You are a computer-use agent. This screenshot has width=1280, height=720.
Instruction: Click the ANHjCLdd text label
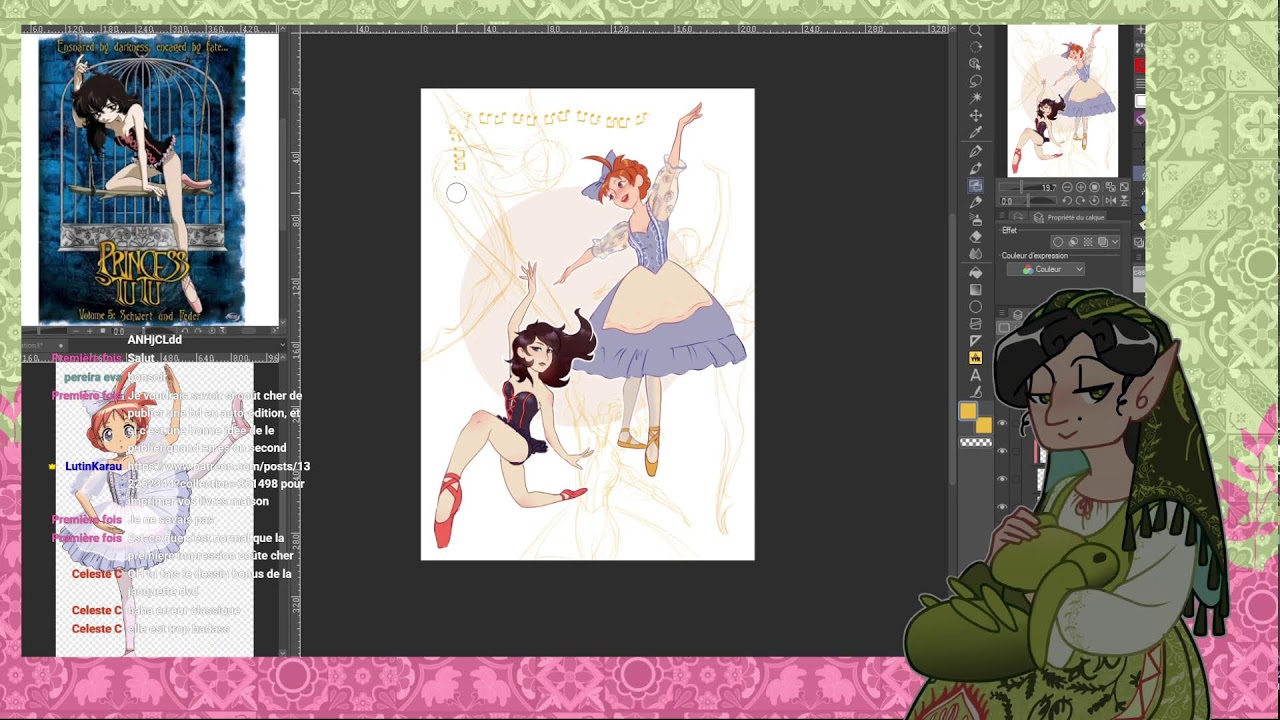[154, 340]
